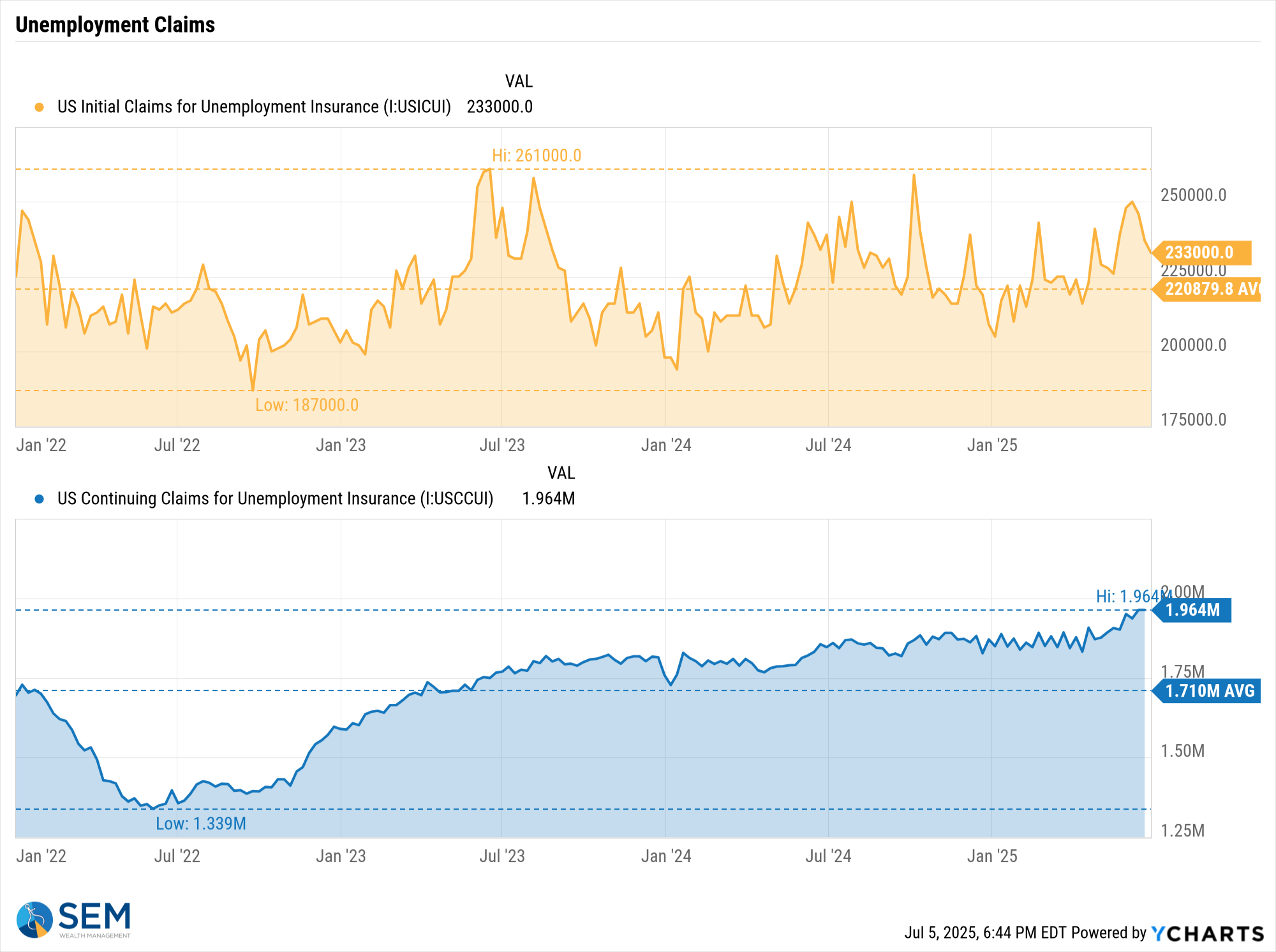Click the Unemployment Claims title
Screen dimensions: 1276x952
tap(115, 25)
